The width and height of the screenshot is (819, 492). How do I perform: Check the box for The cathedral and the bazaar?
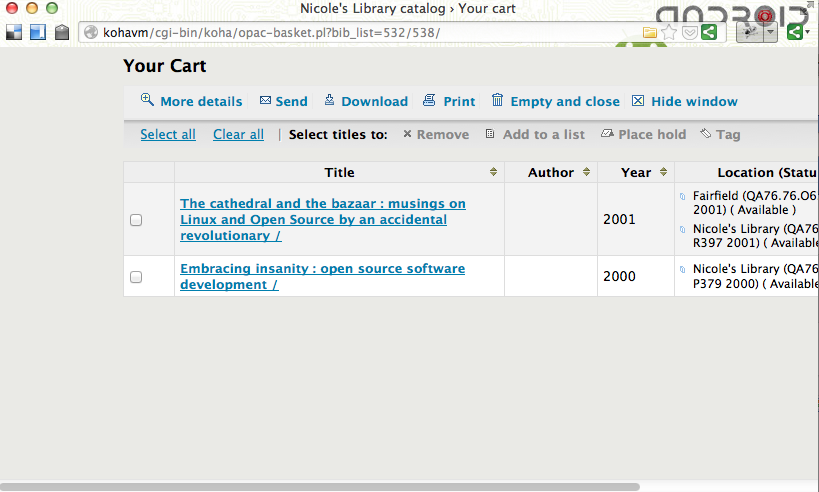pos(136,220)
